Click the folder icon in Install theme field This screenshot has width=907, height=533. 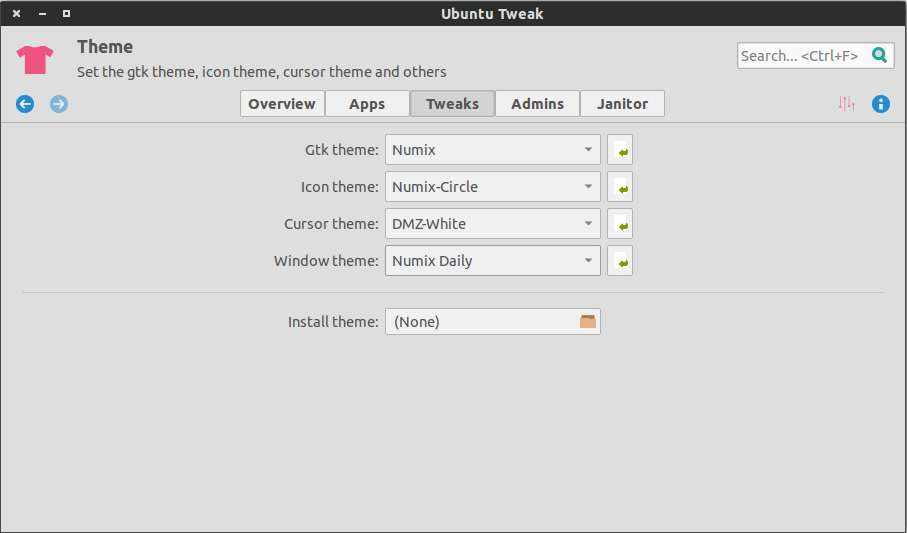(588, 322)
